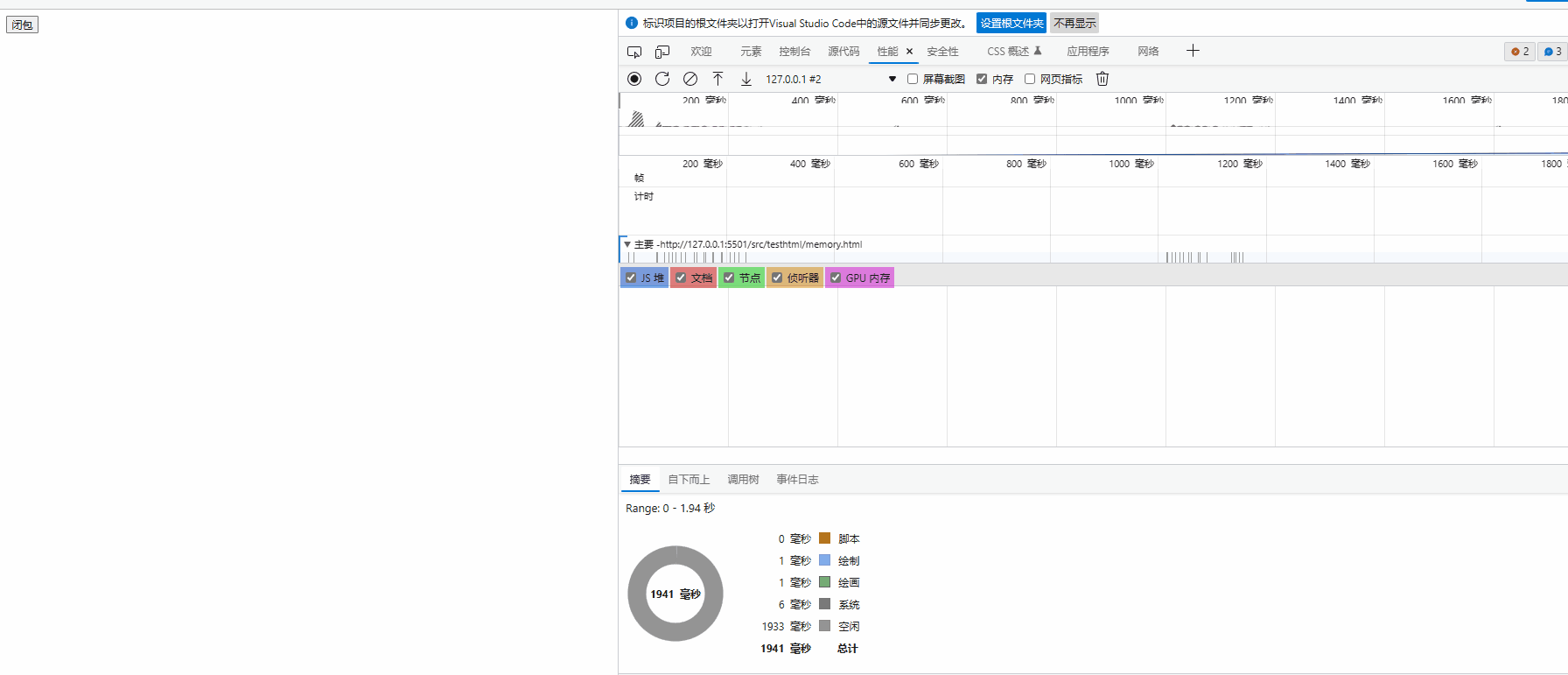This screenshot has width=1568, height=675.
Task: Switch to the 调用树 tab
Action: click(x=743, y=480)
